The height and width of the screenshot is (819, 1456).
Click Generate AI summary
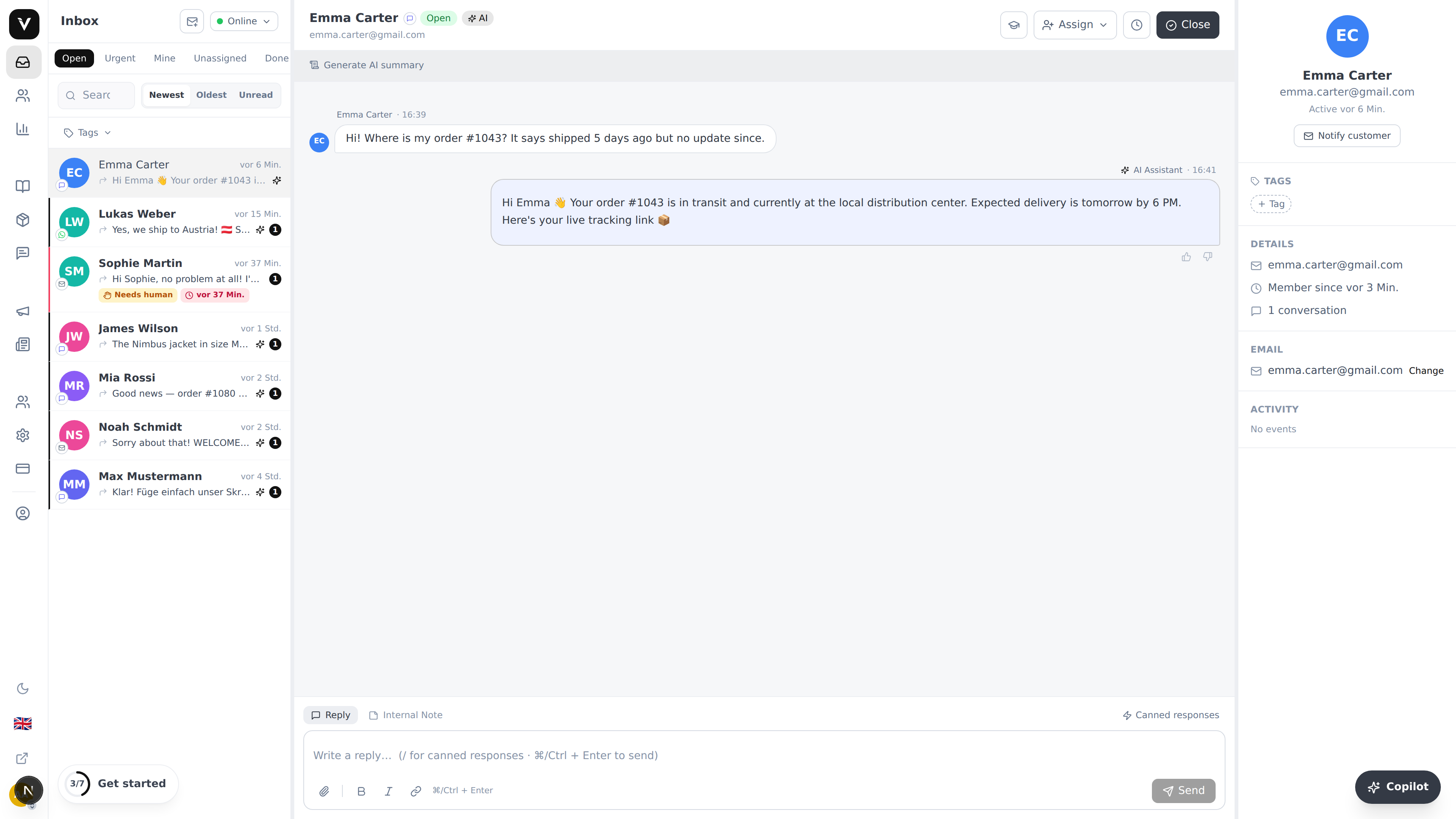click(367, 65)
